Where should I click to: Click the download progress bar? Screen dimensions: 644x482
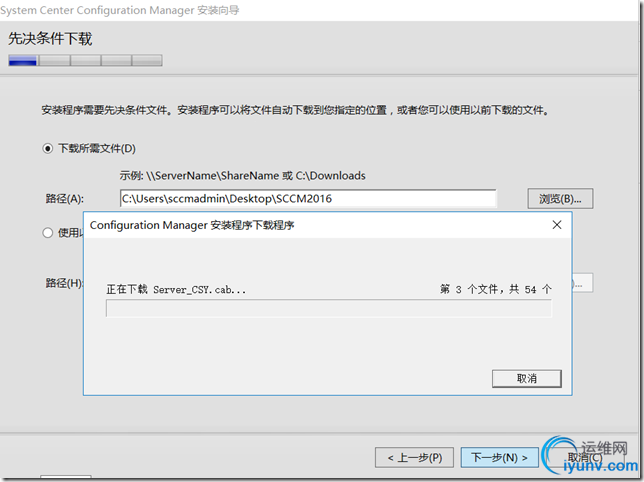[x=329, y=308]
